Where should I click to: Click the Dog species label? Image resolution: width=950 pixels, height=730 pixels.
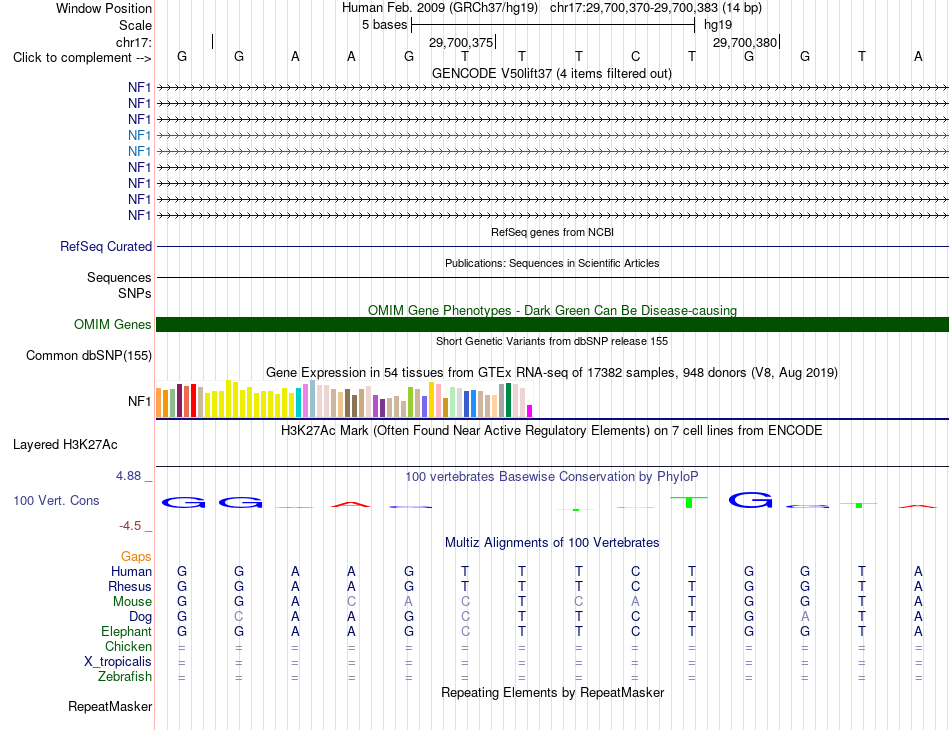pyautogui.click(x=140, y=617)
